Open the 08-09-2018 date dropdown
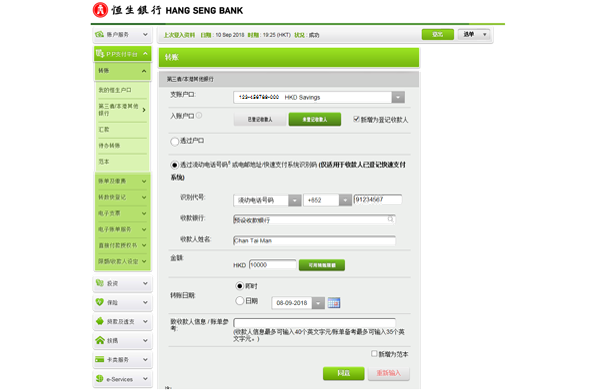 [x=298, y=303]
